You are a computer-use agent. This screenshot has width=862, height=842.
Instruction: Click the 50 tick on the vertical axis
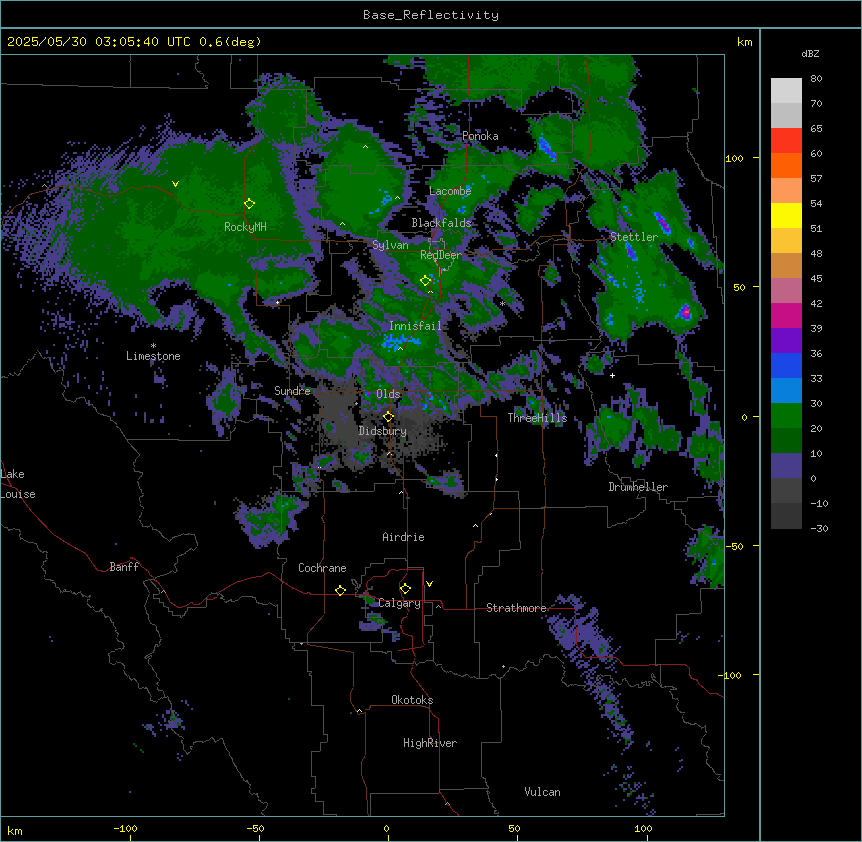point(739,287)
